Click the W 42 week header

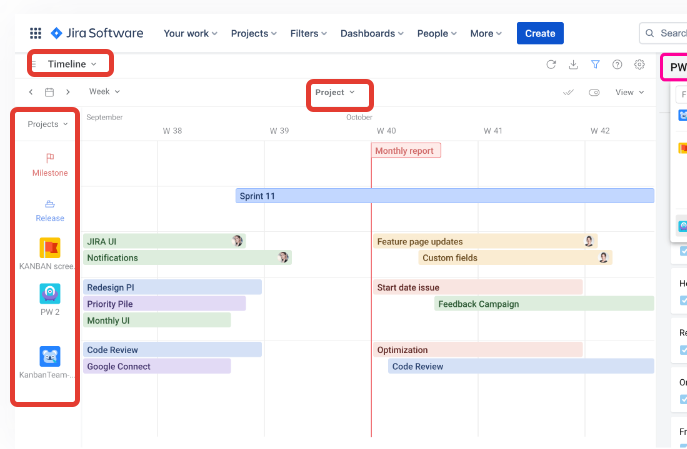[x=600, y=131]
